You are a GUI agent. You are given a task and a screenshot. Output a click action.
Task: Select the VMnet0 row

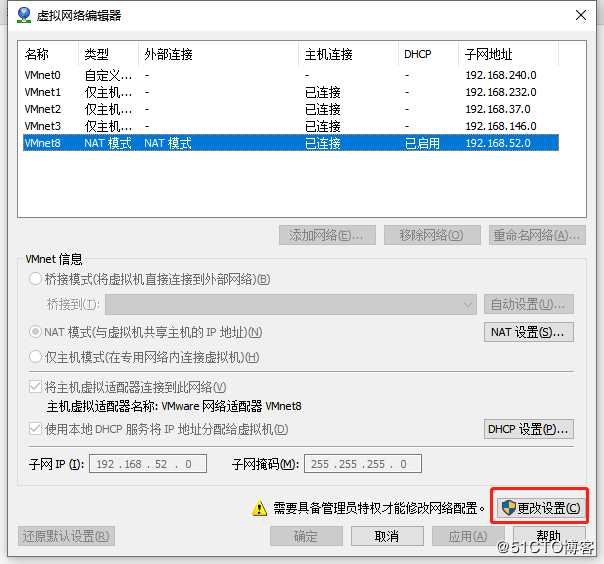tap(291, 75)
